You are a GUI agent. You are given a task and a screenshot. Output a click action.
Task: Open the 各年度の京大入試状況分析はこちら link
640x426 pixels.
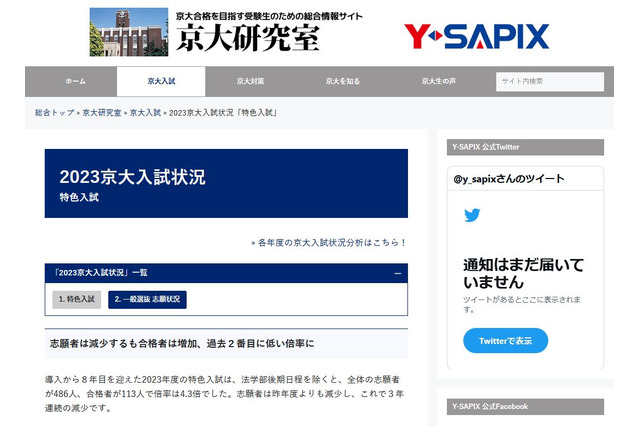331,243
